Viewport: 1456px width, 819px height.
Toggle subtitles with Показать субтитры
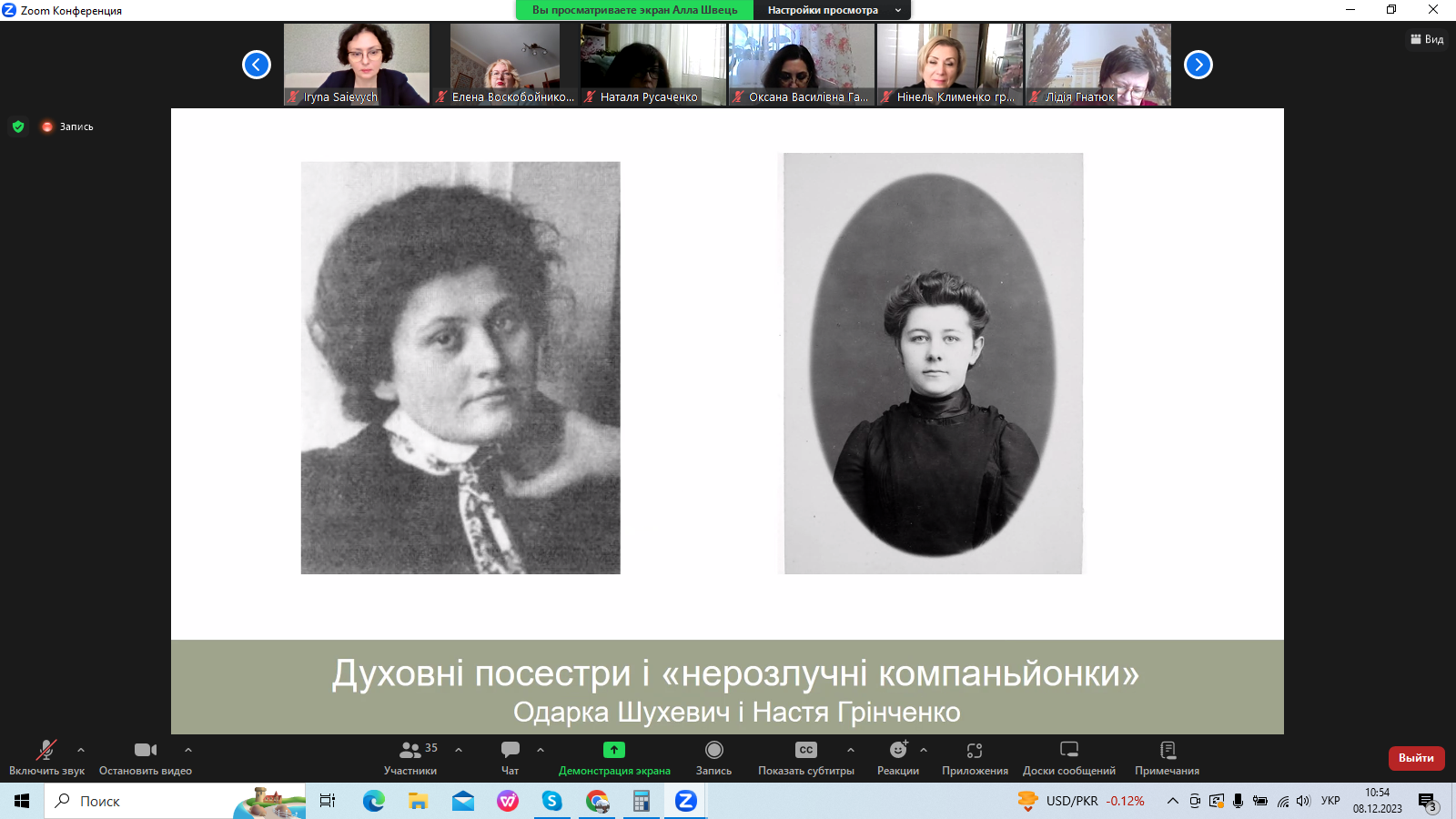805,751
